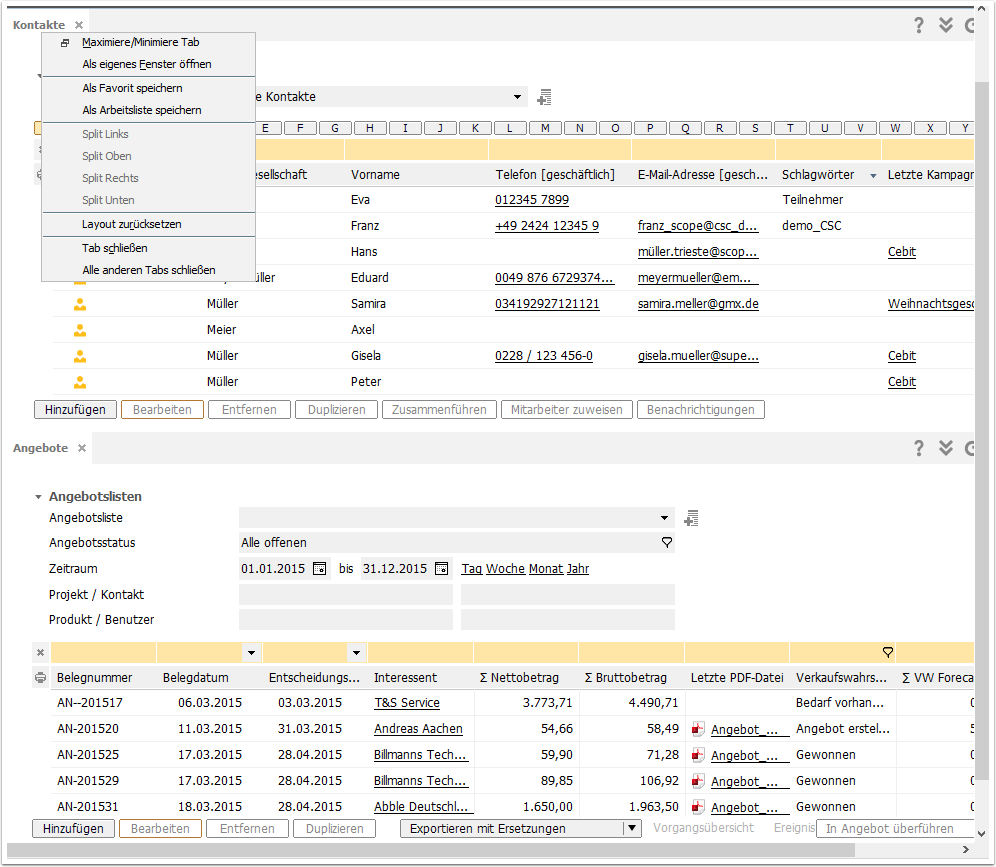Click the add-list icon beside the Kontakte dropdown
Viewport: 996px width, 867px height.
pyautogui.click(x=544, y=97)
